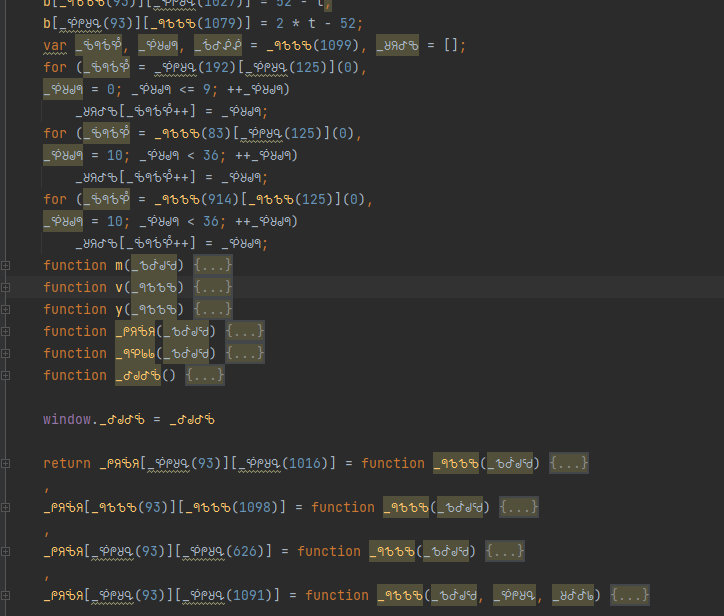This screenshot has width=724, height=616.
Task: Expand function y using gutter fold icon
Action: point(6,310)
